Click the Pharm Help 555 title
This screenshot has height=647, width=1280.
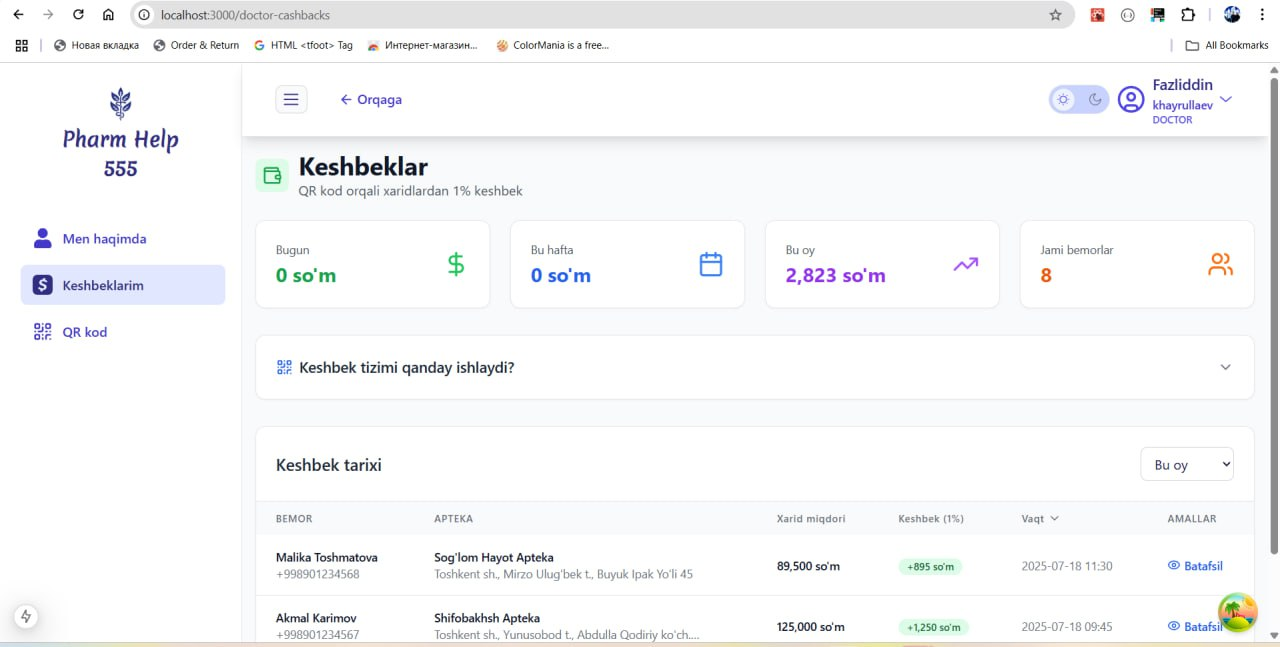121,153
